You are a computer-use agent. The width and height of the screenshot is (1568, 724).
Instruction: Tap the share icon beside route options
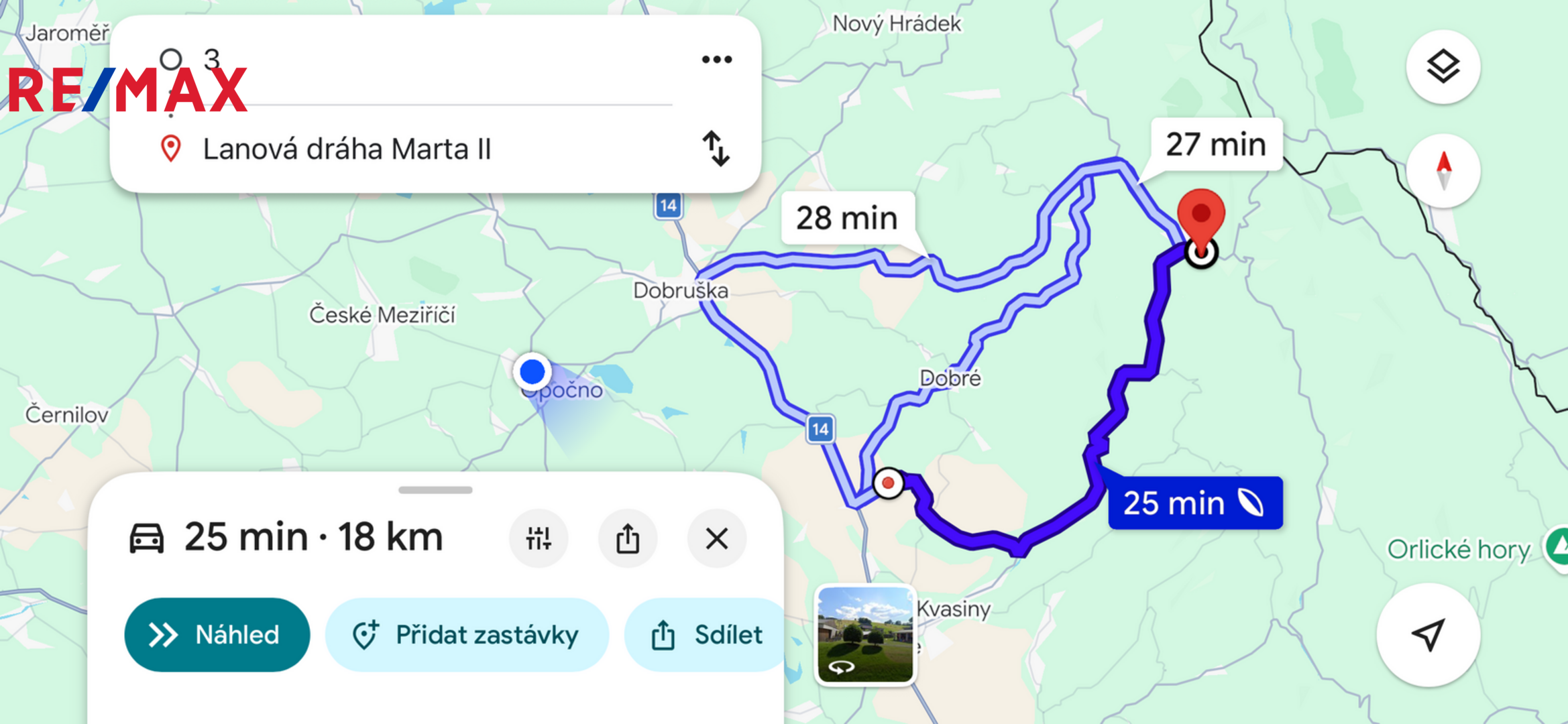(x=628, y=538)
